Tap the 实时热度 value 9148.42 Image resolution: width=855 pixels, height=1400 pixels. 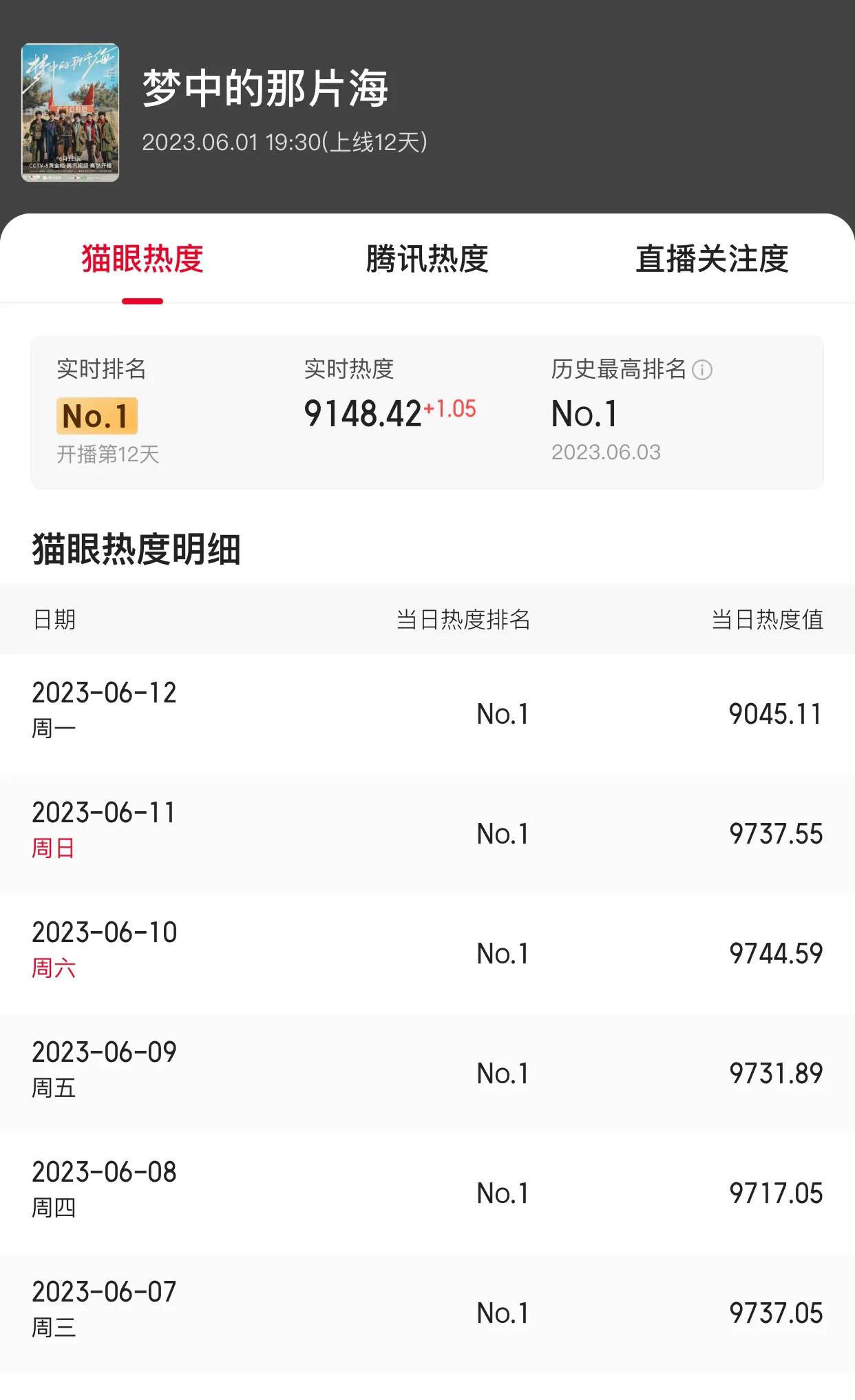(x=363, y=414)
